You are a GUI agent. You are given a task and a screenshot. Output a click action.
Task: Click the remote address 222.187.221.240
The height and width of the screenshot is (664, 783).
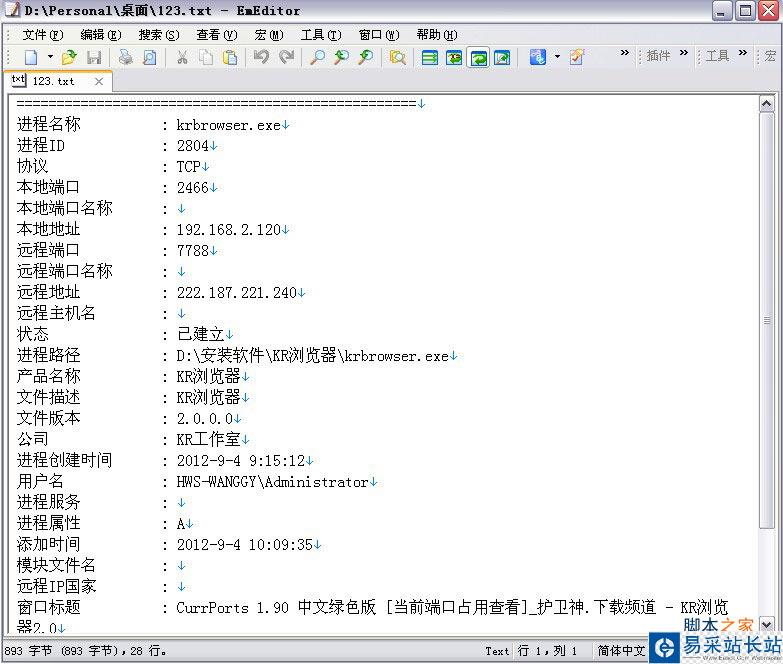click(237, 293)
